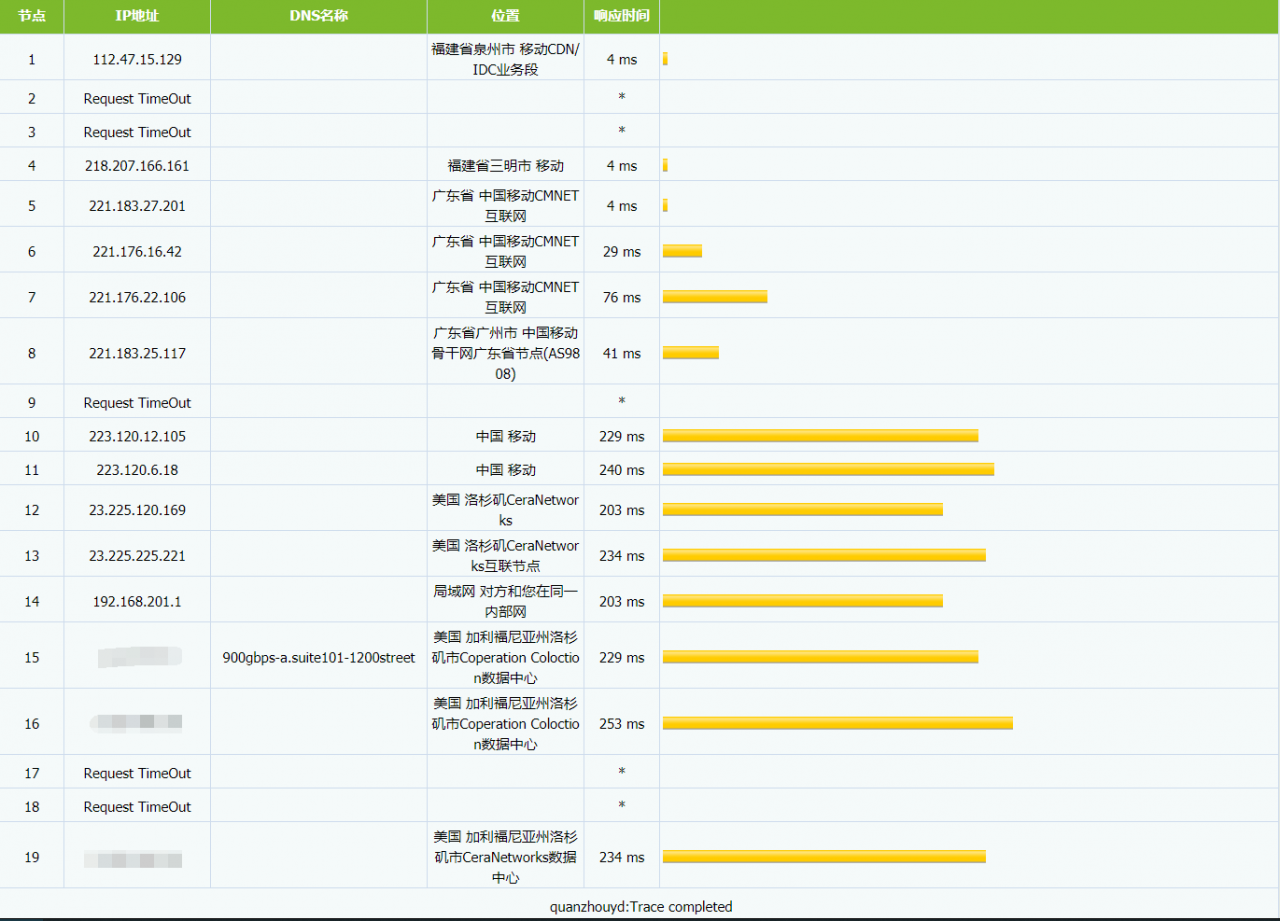Select IP address 218.207.166.161 on node 4
Screen dimensions: 1280x921
pyautogui.click(x=136, y=165)
